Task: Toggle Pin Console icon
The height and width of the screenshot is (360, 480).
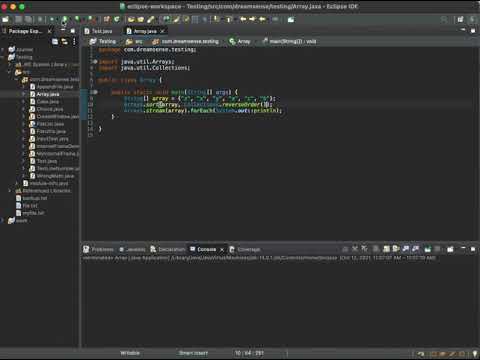Action: [x=428, y=249]
